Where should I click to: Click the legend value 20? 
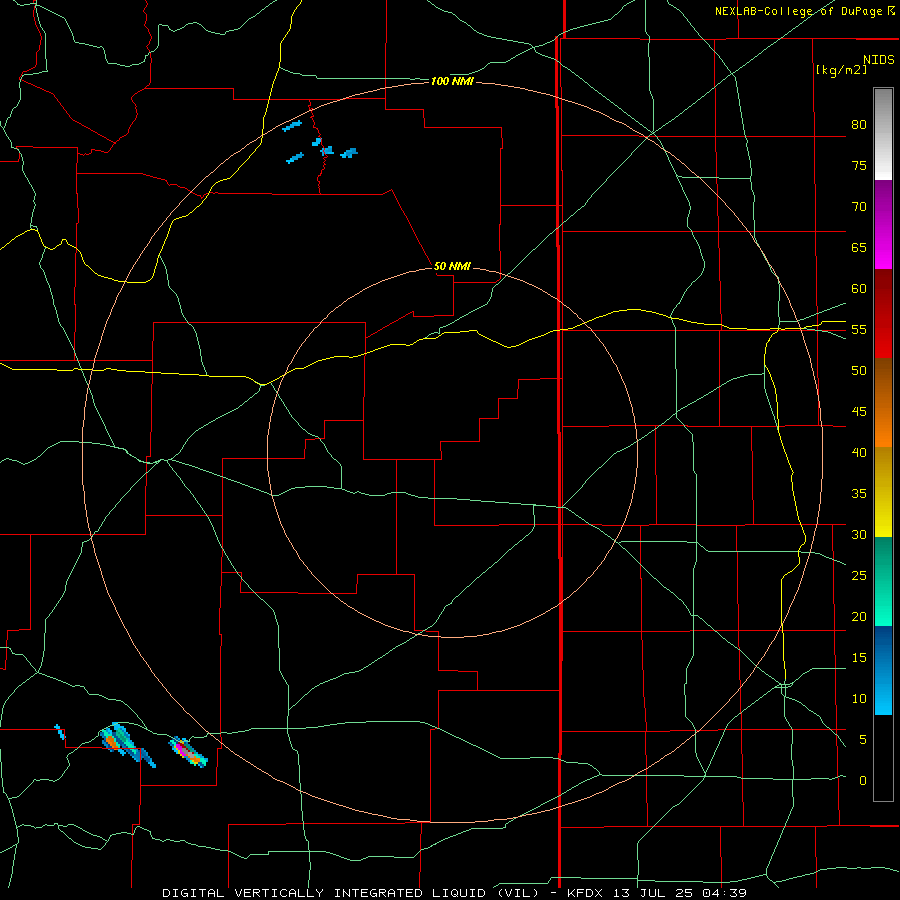(x=859, y=616)
